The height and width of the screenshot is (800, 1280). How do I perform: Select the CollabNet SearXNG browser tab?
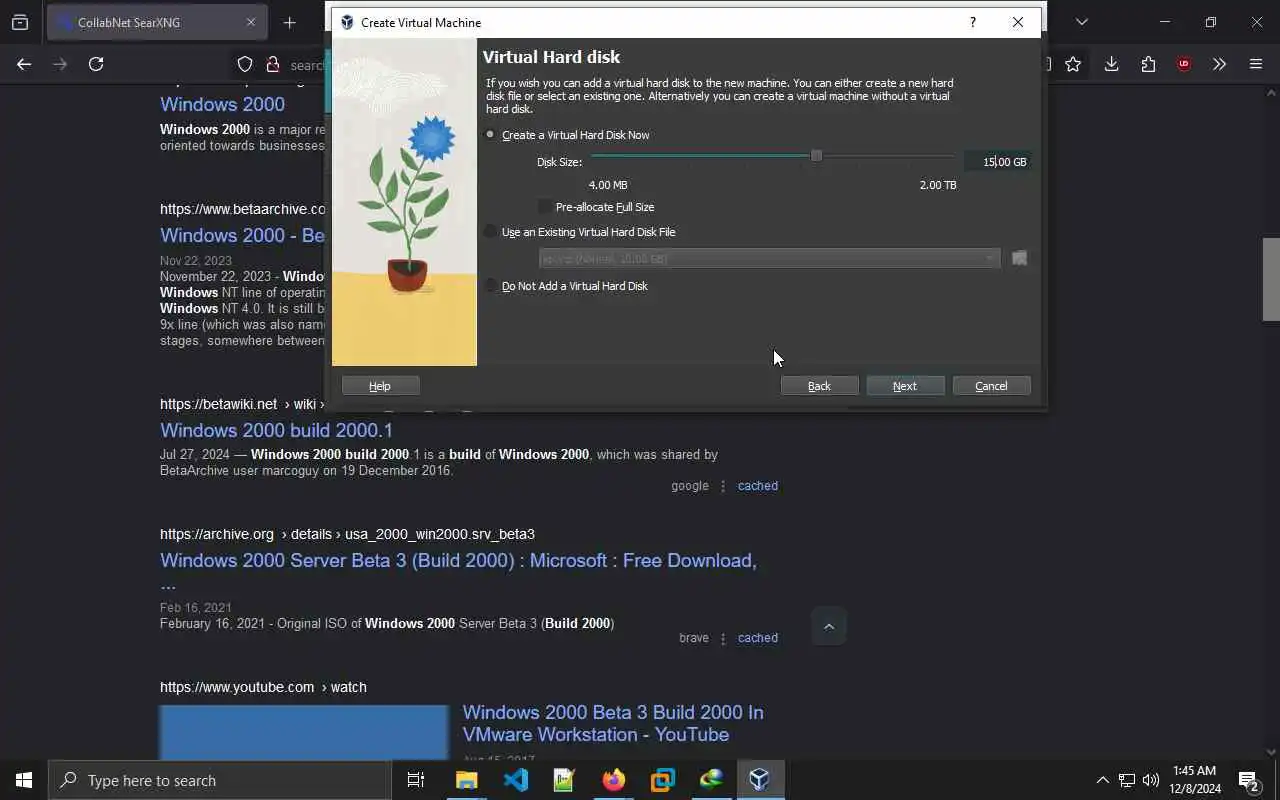click(x=155, y=22)
